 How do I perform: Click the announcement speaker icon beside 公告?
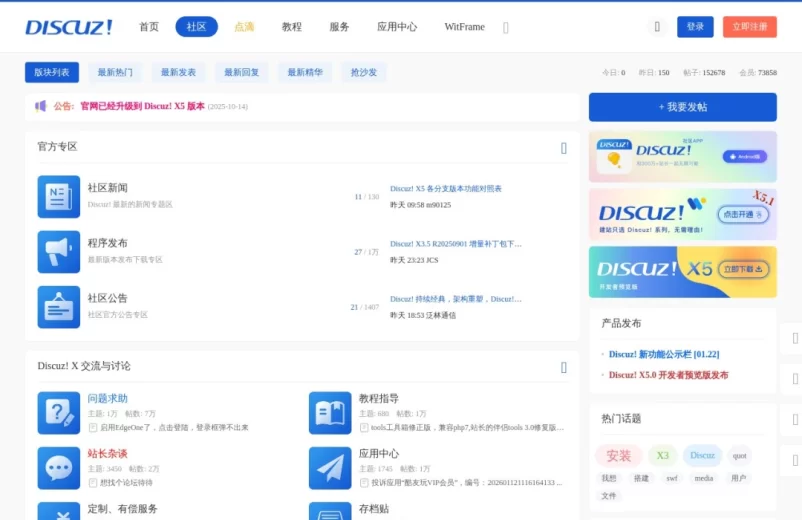pos(41,106)
